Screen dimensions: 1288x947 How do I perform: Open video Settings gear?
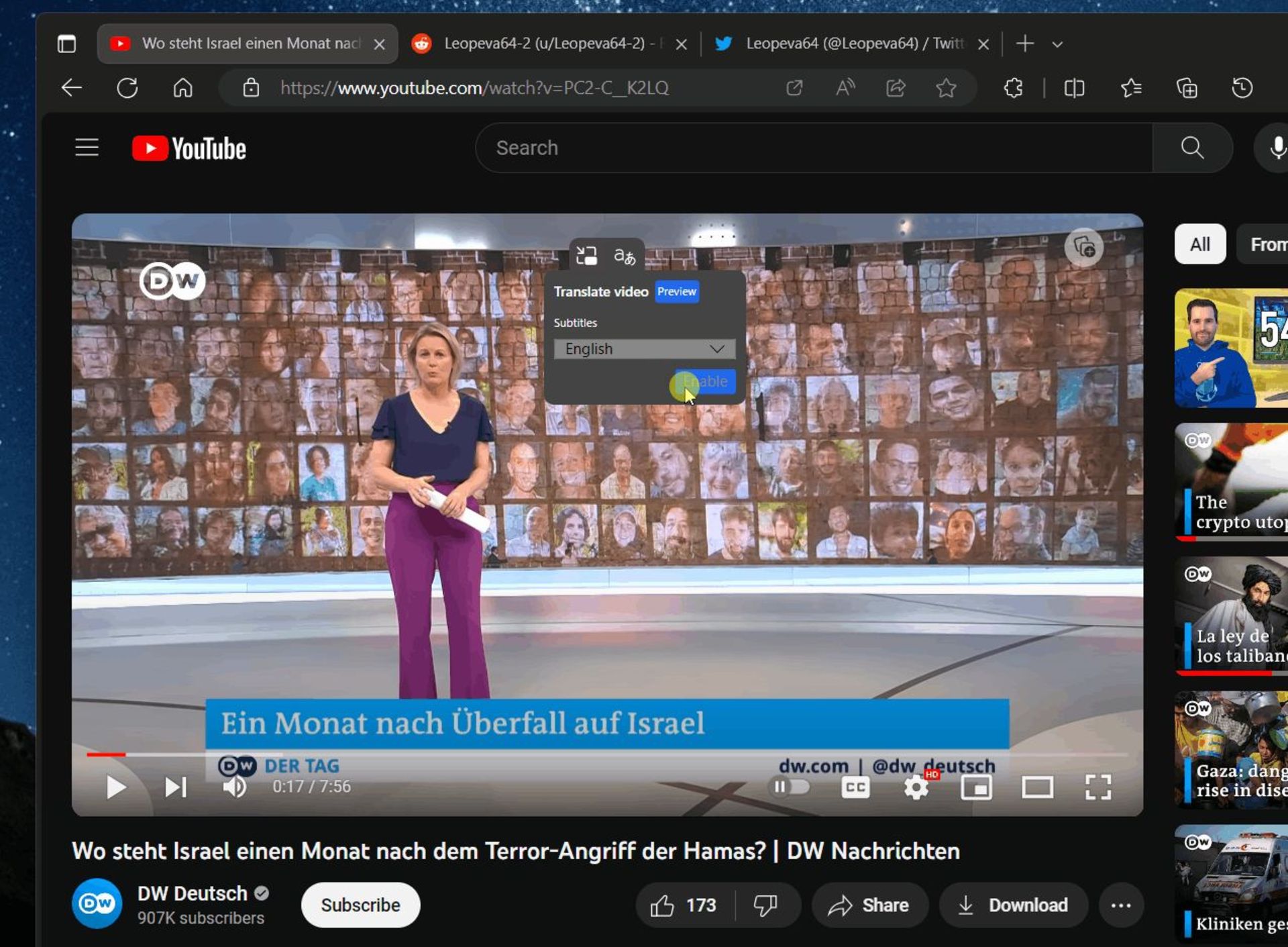click(916, 787)
